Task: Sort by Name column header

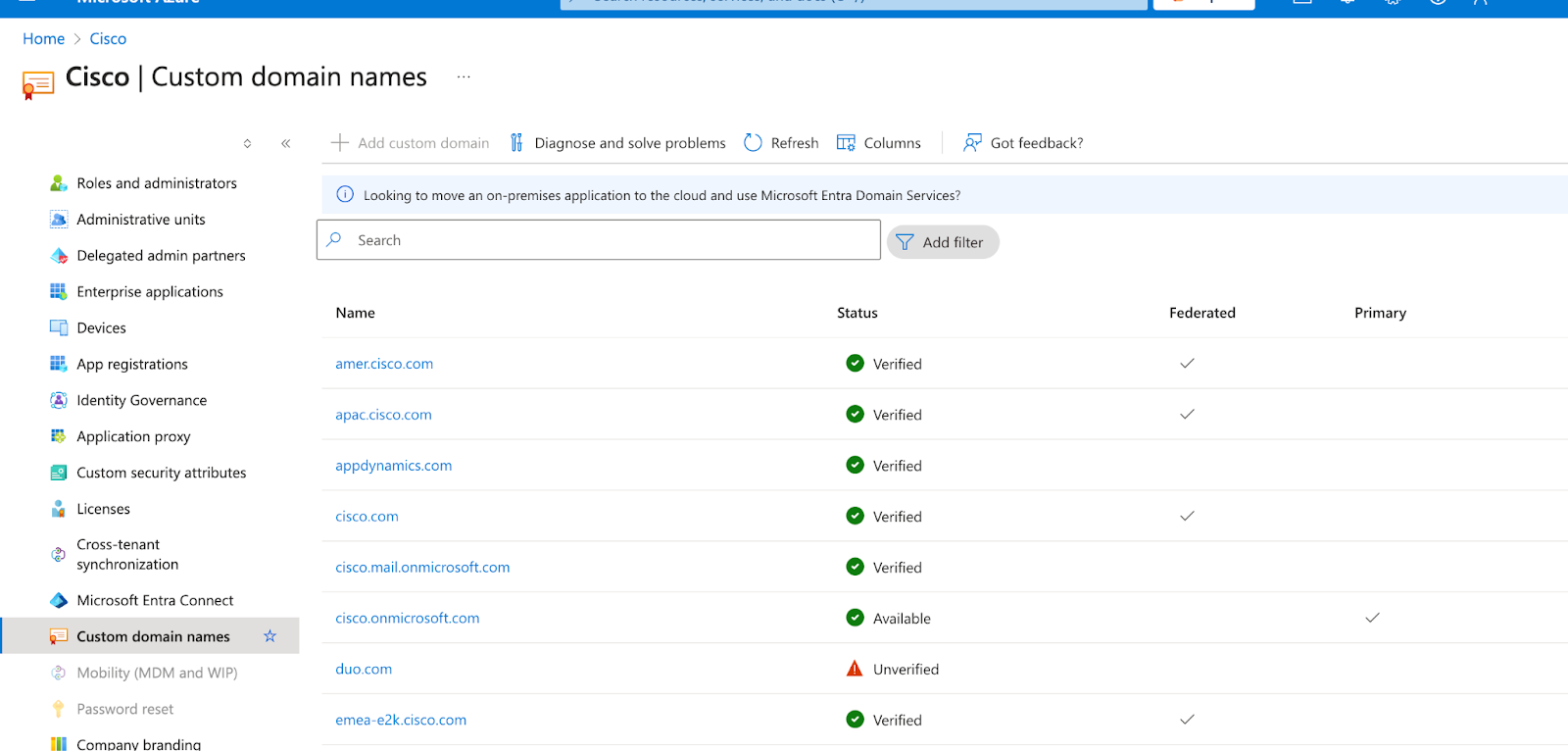Action: click(355, 313)
